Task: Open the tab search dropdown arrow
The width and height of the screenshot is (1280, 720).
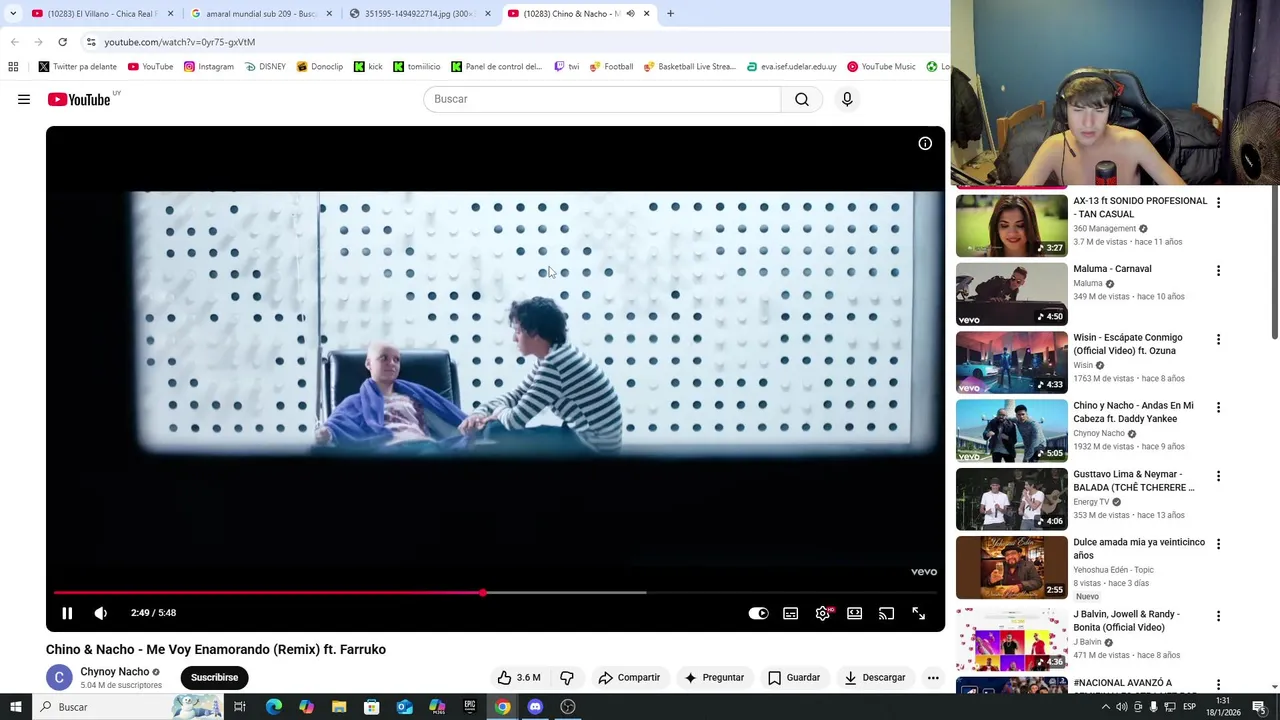Action: tap(13, 14)
